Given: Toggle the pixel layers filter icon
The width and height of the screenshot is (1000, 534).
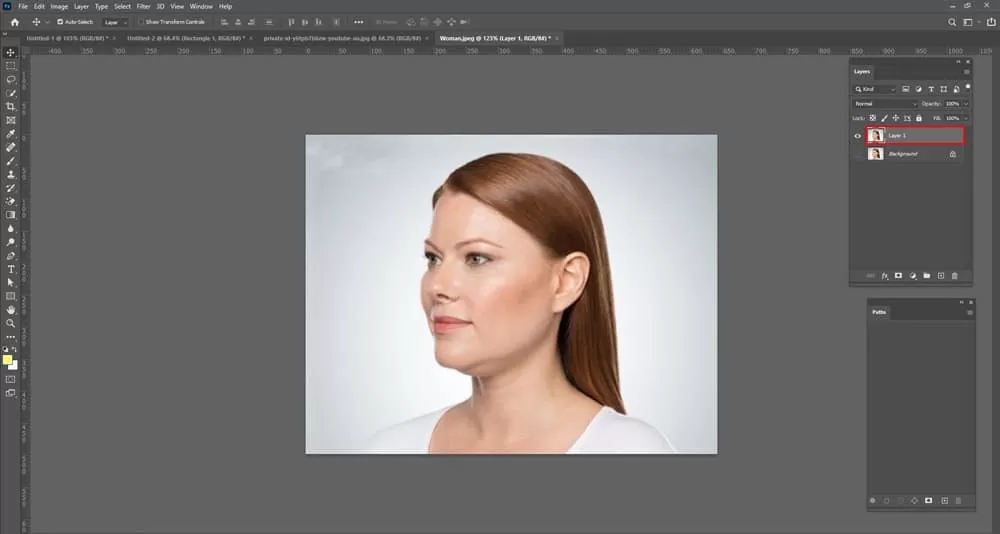Looking at the screenshot, I should tap(906, 89).
